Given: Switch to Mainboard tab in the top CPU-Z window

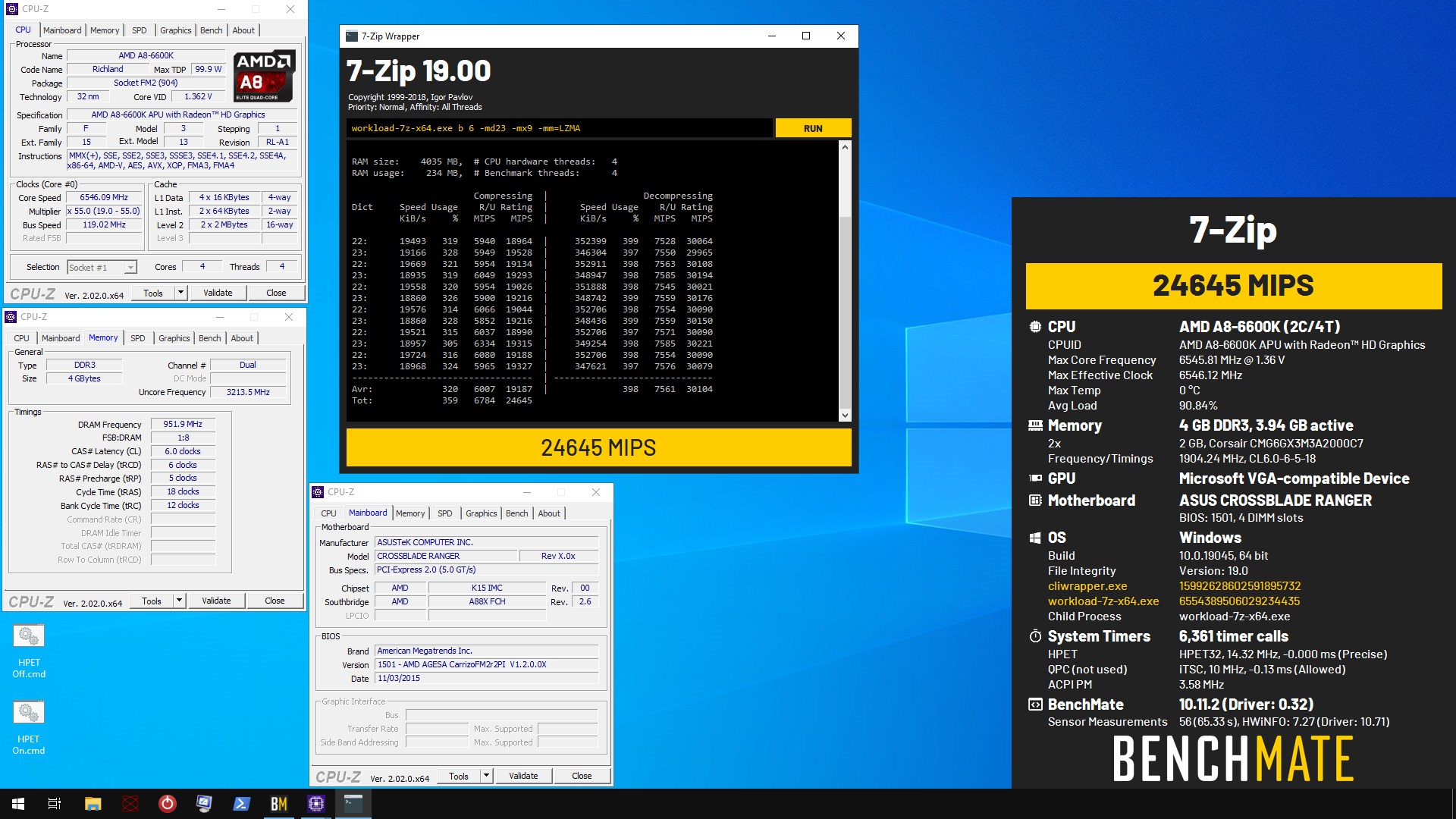Looking at the screenshot, I should (62, 30).
